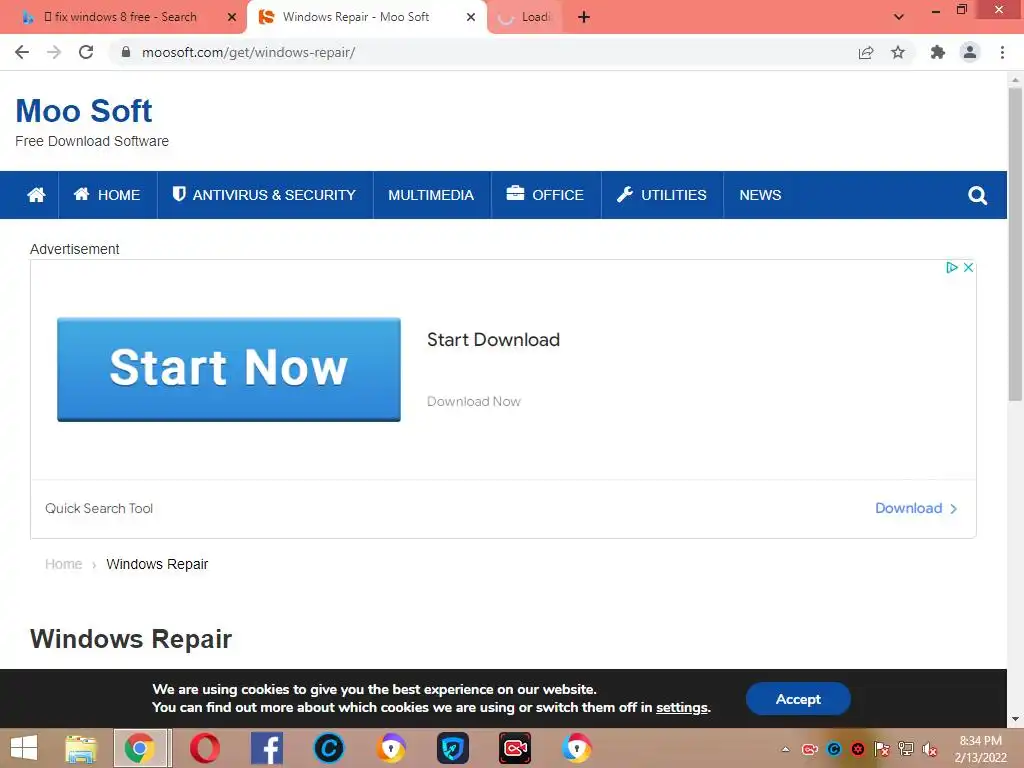This screenshot has height=768, width=1024.
Task: Click the Windows Repair page heading
Action: [x=131, y=639]
